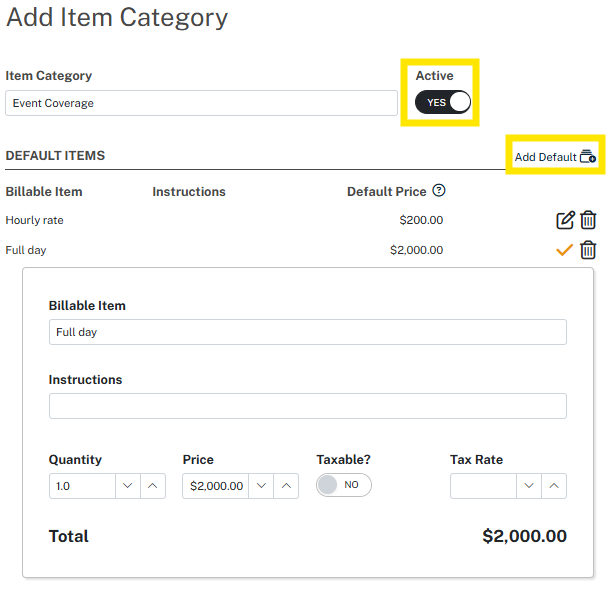Viewport: 615px width, 589px height.
Task: Select the Full day row label
Action: click(x=26, y=250)
